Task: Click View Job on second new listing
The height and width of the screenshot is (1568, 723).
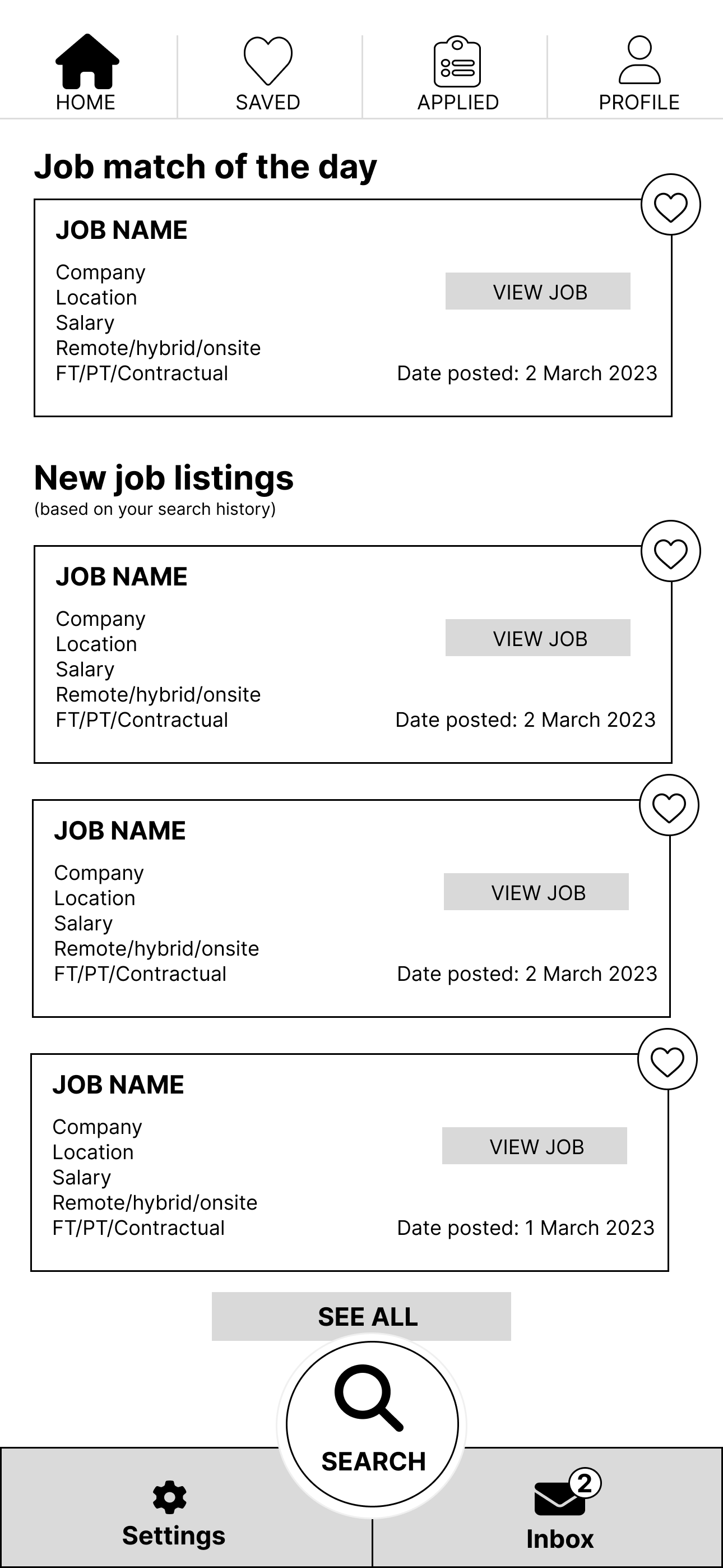Action: pos(536,892)
